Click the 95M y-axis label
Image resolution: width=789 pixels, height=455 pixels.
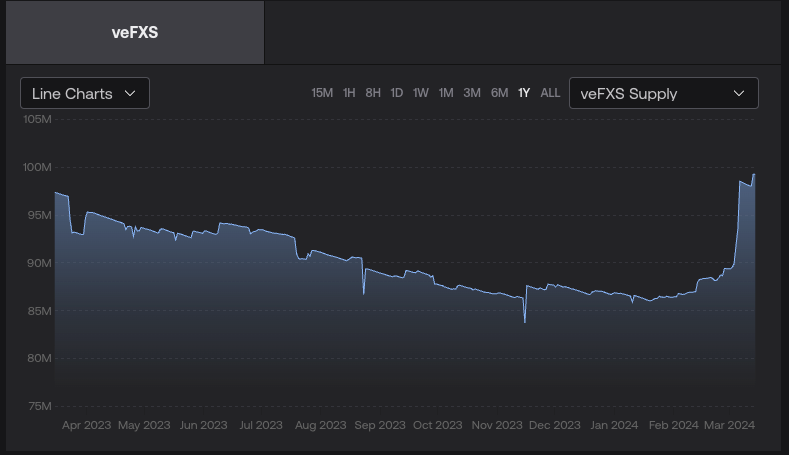[39, 215]
